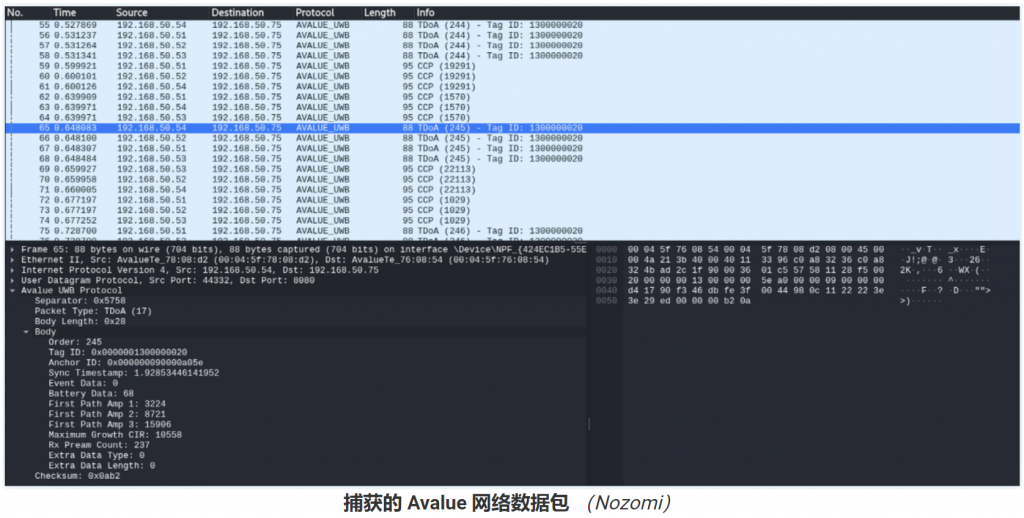Expand the Ethernet II tree node
Screen dimensions: 1024x518
14,260
